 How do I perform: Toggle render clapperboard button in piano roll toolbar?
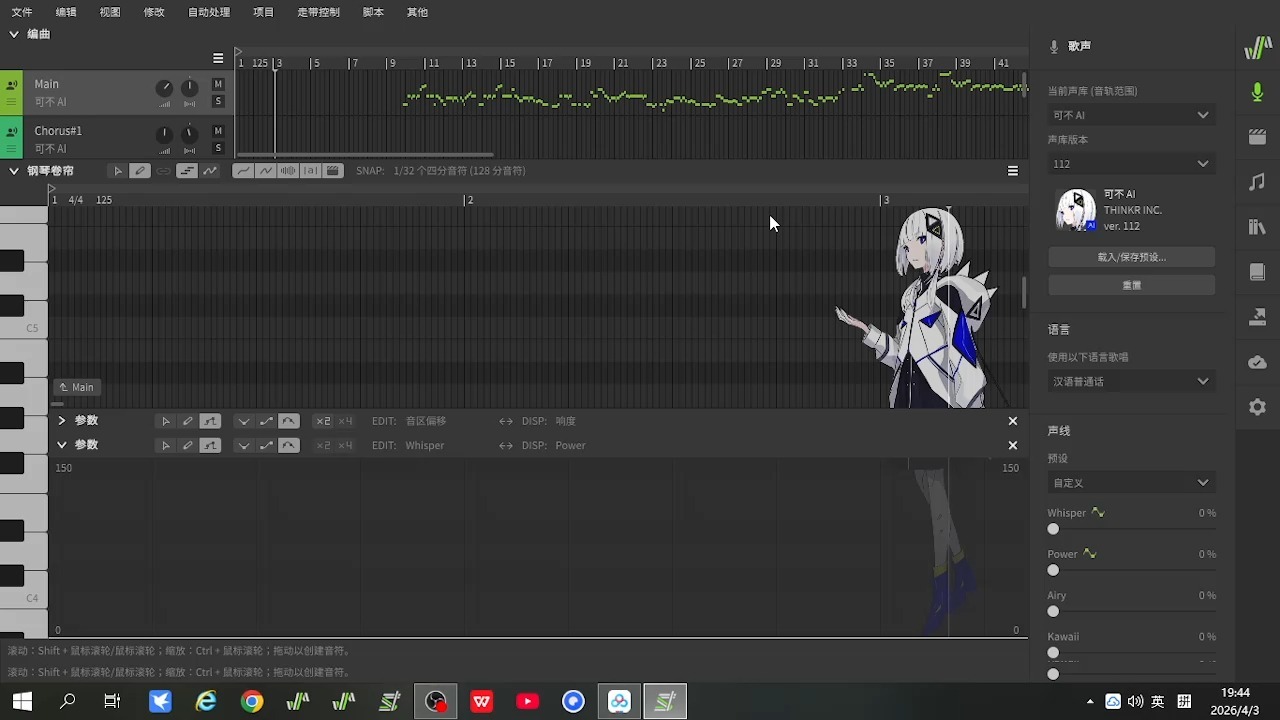point(334,171)
